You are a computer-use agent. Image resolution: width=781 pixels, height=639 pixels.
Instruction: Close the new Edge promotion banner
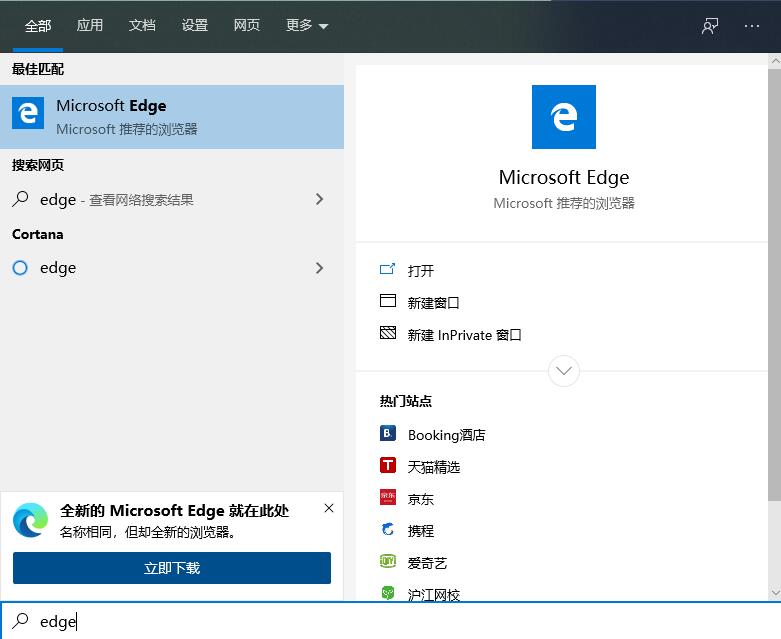pyautogui.click(x=329, y=508)
